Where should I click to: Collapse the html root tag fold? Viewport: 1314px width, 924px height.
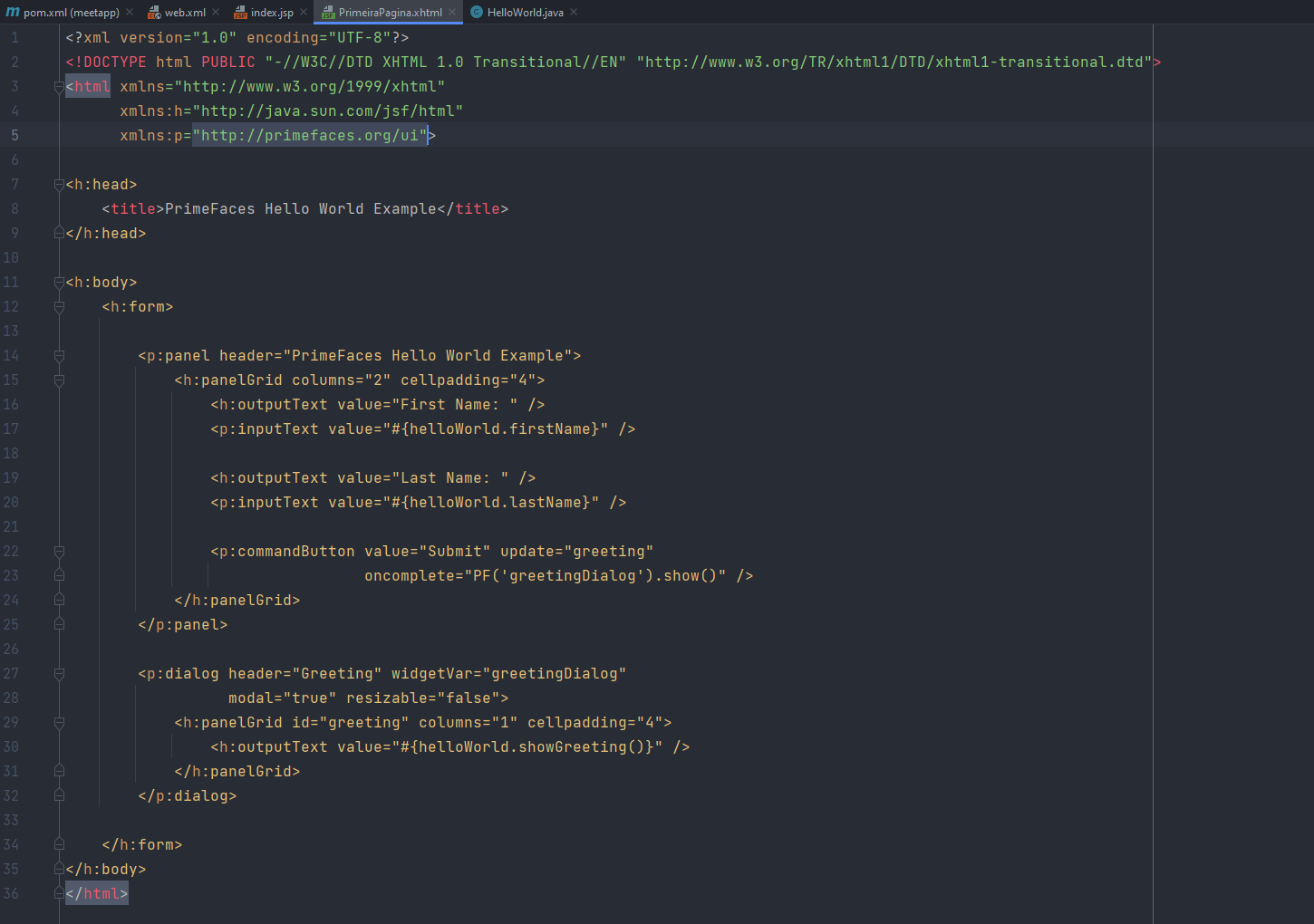(x=59, y=87)
